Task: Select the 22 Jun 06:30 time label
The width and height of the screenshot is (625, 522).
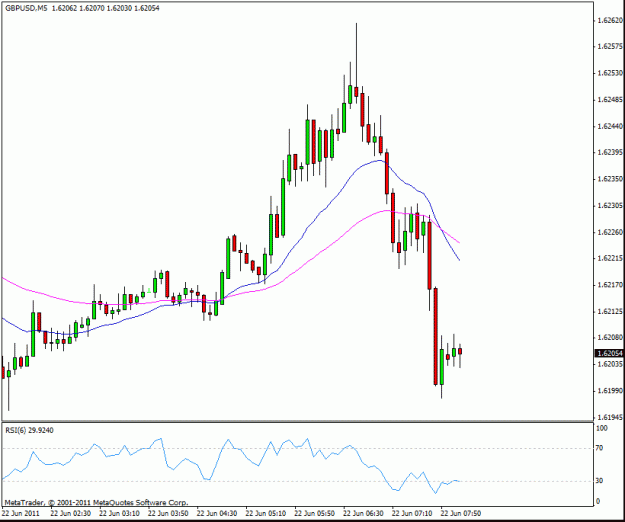Action: point(363,513)
